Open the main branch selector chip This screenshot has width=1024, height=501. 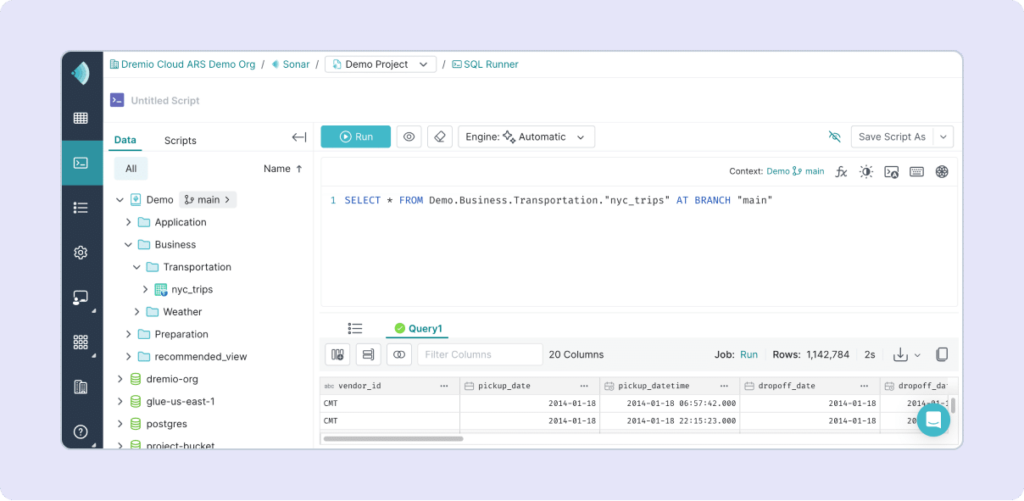(x=208, y=200)
